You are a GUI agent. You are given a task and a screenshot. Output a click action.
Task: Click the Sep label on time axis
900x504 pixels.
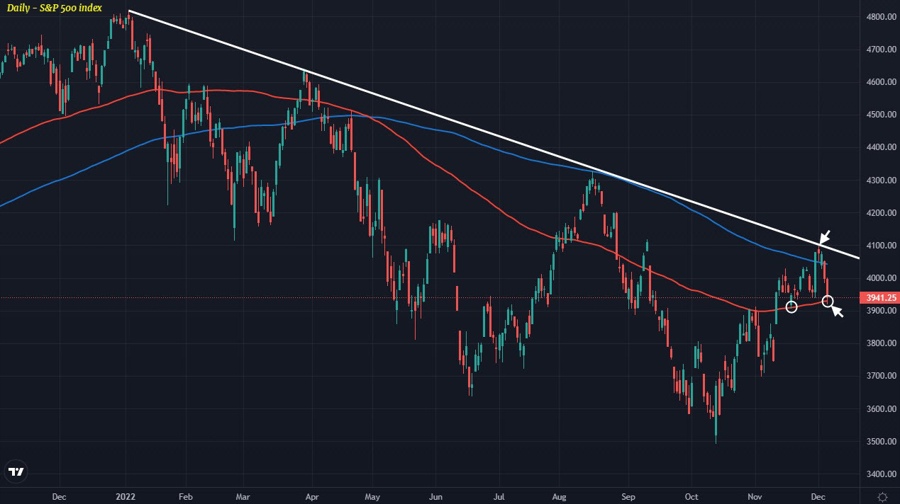[x=629, y=497]
